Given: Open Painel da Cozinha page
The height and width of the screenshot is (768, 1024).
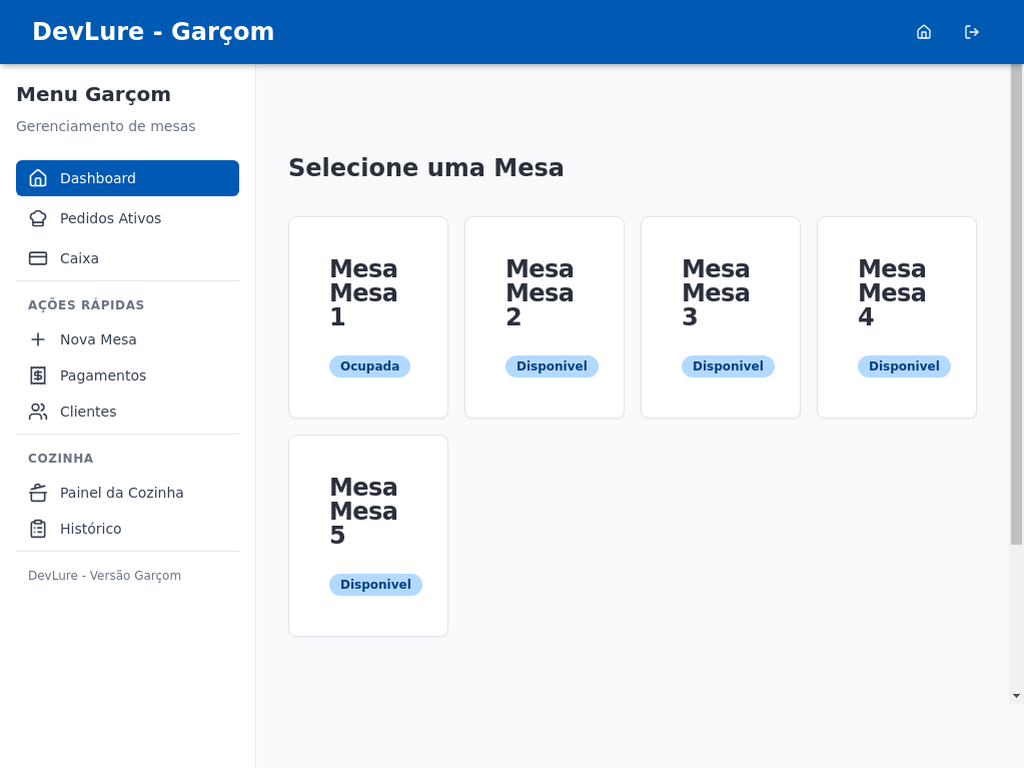Looking at the screenshot, I should [x=121, y=492].
